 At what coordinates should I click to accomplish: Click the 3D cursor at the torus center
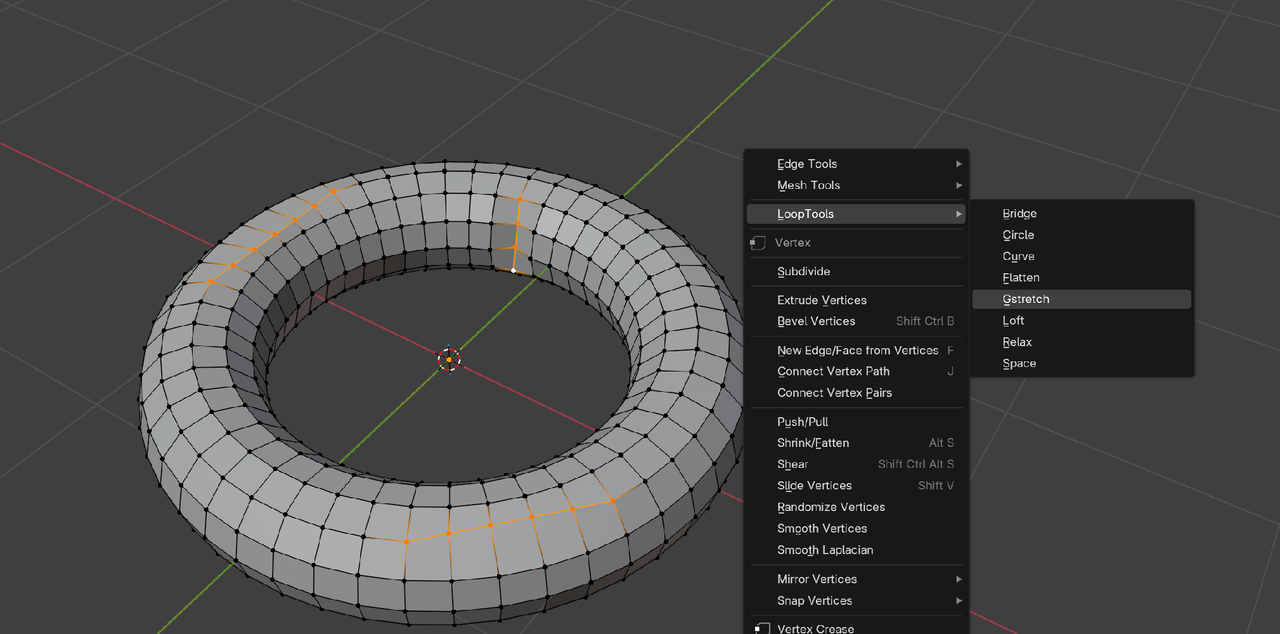click(x=449, y=360)
